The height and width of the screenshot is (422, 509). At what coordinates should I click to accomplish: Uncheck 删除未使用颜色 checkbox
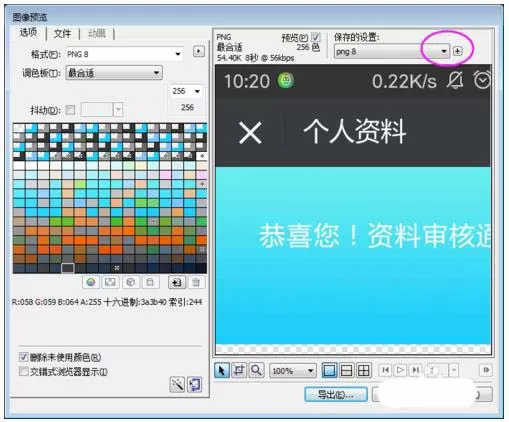[23, 357]
